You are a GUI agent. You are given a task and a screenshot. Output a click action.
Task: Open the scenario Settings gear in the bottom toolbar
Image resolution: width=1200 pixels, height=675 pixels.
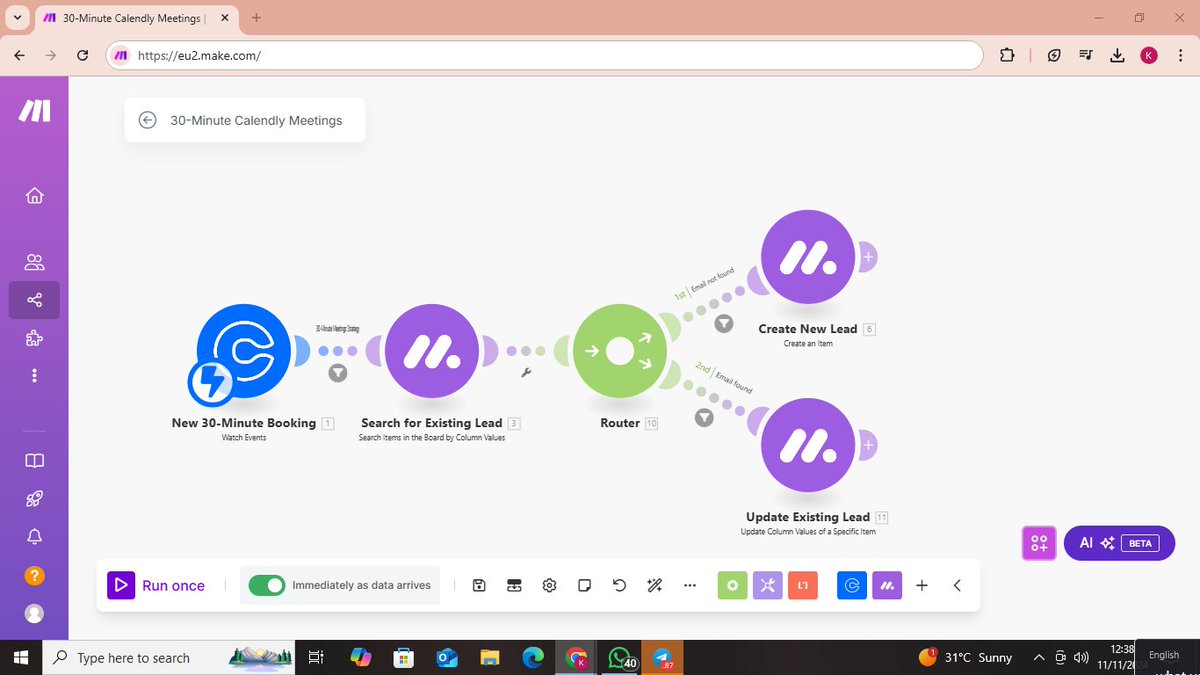[549, 585]
